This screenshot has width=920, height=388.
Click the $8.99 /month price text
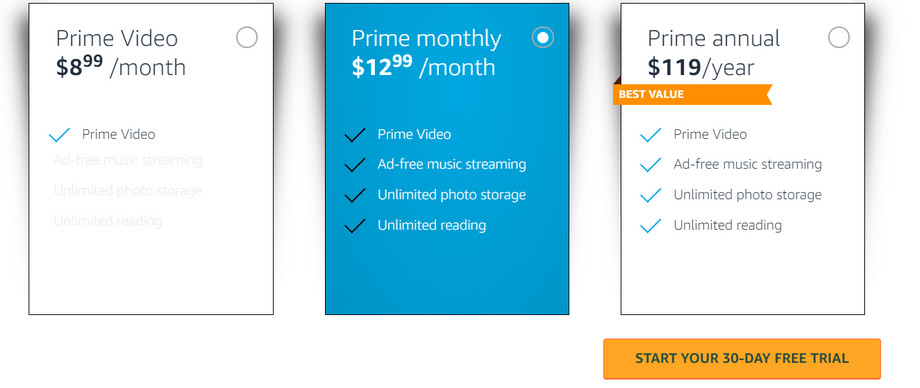[121, 66]
